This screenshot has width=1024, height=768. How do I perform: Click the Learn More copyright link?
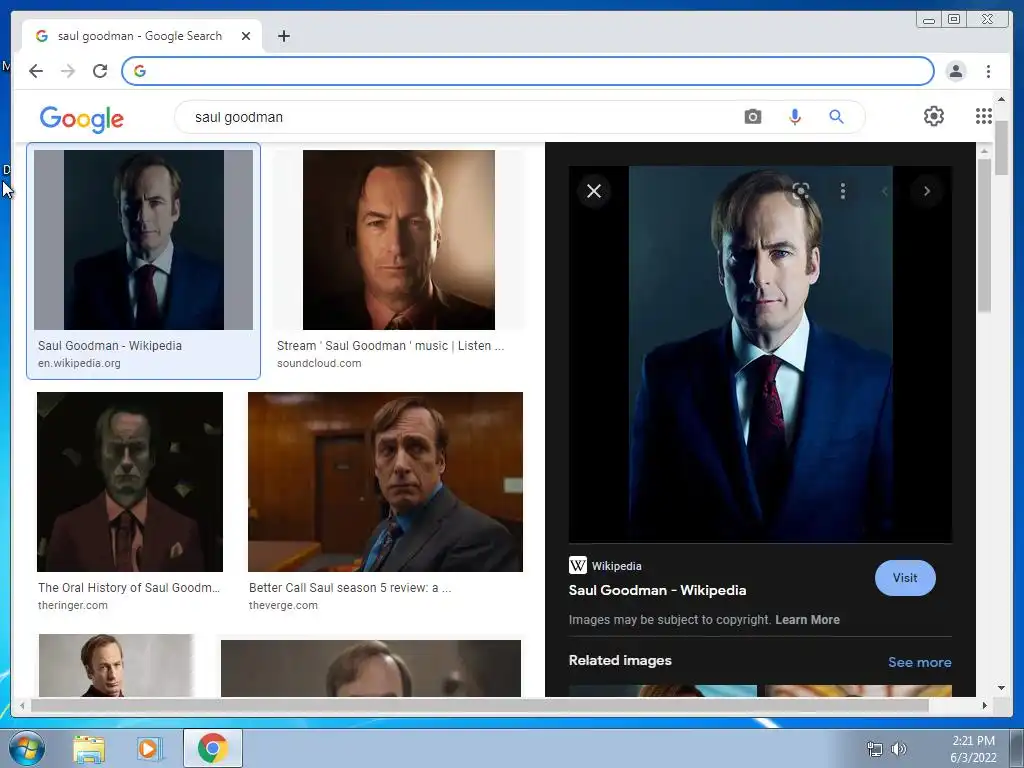point(807,620)
